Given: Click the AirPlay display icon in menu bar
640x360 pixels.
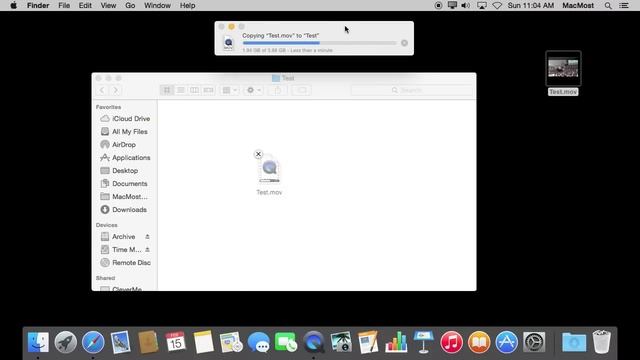Looking at the screenshot, I should (x=482, y=6).
